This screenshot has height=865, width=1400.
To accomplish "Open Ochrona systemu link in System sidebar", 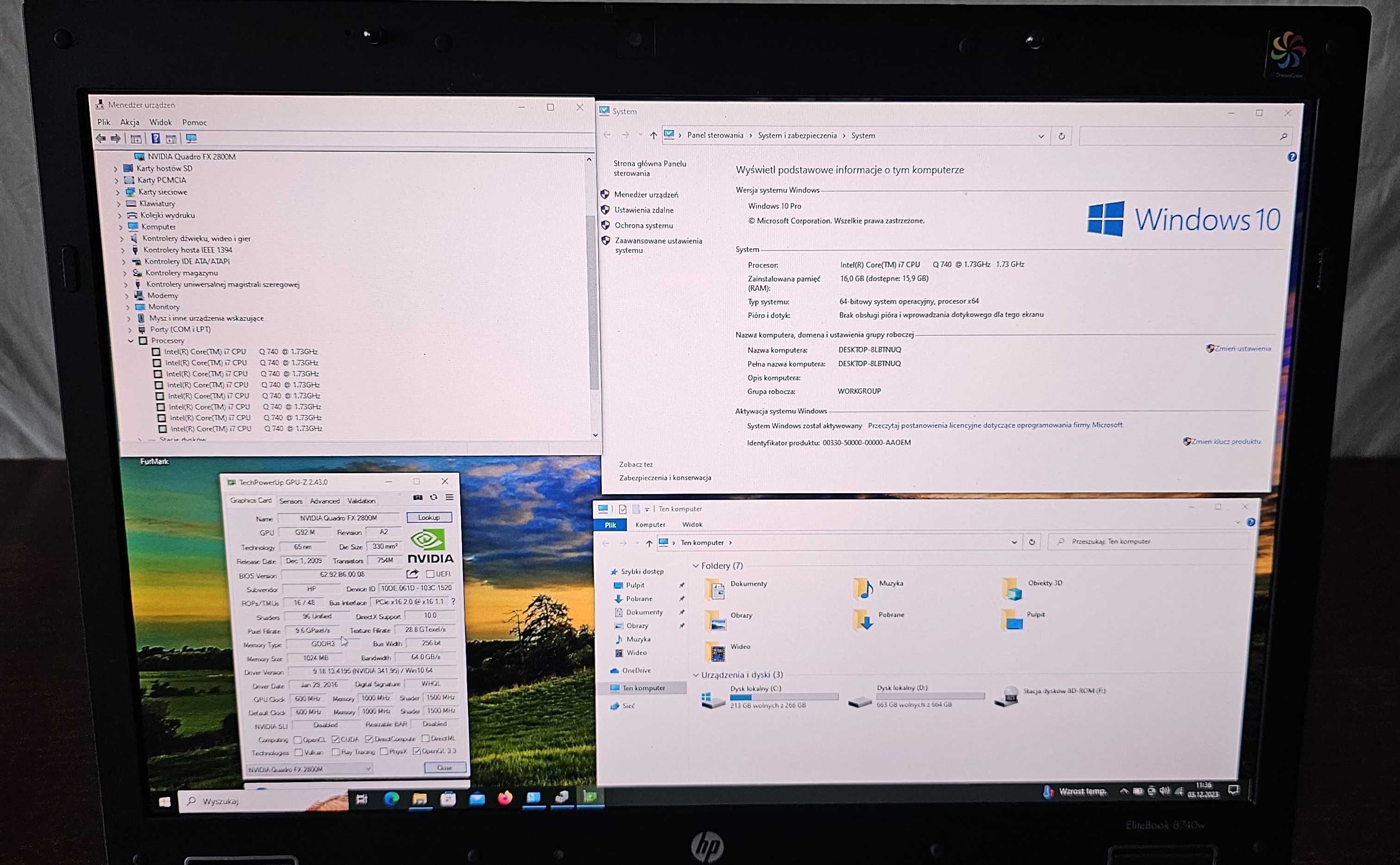I will click(644, 226).
